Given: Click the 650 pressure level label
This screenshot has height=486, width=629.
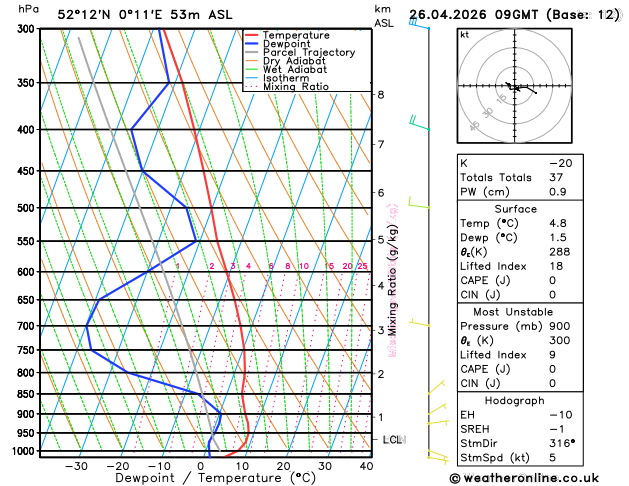Looking at the screenshot, I should (x=28, y=300).
